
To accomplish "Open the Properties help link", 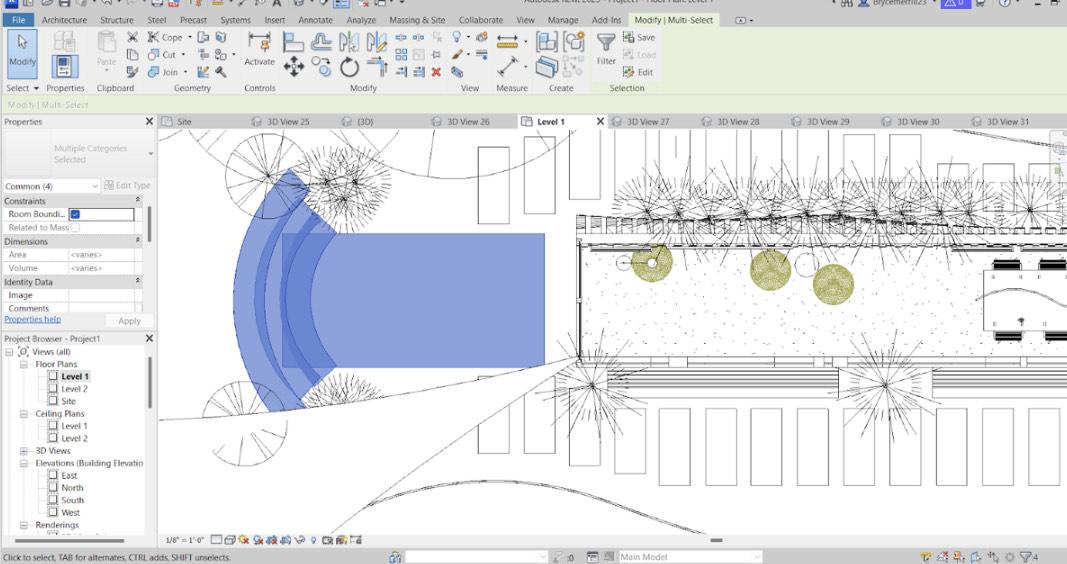I will point(32,319).
